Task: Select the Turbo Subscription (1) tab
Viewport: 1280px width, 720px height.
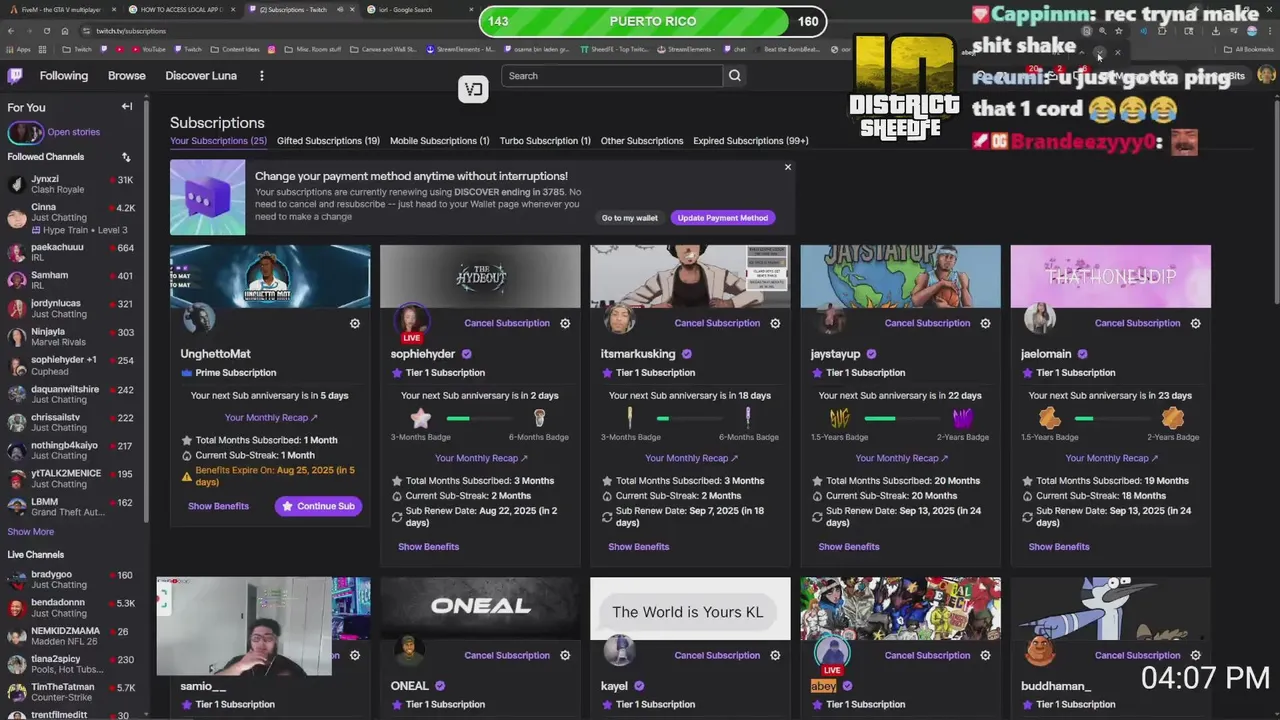Action: click(545, 141)
